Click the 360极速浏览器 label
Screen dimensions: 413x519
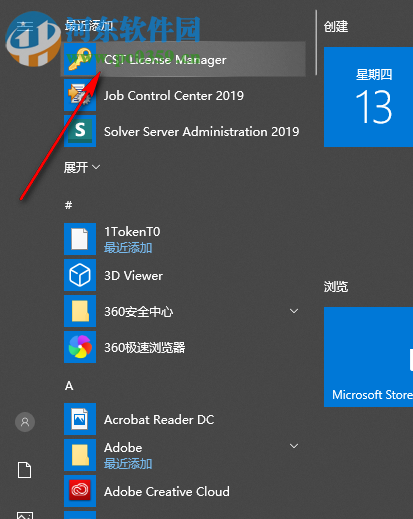coord(145,348)
